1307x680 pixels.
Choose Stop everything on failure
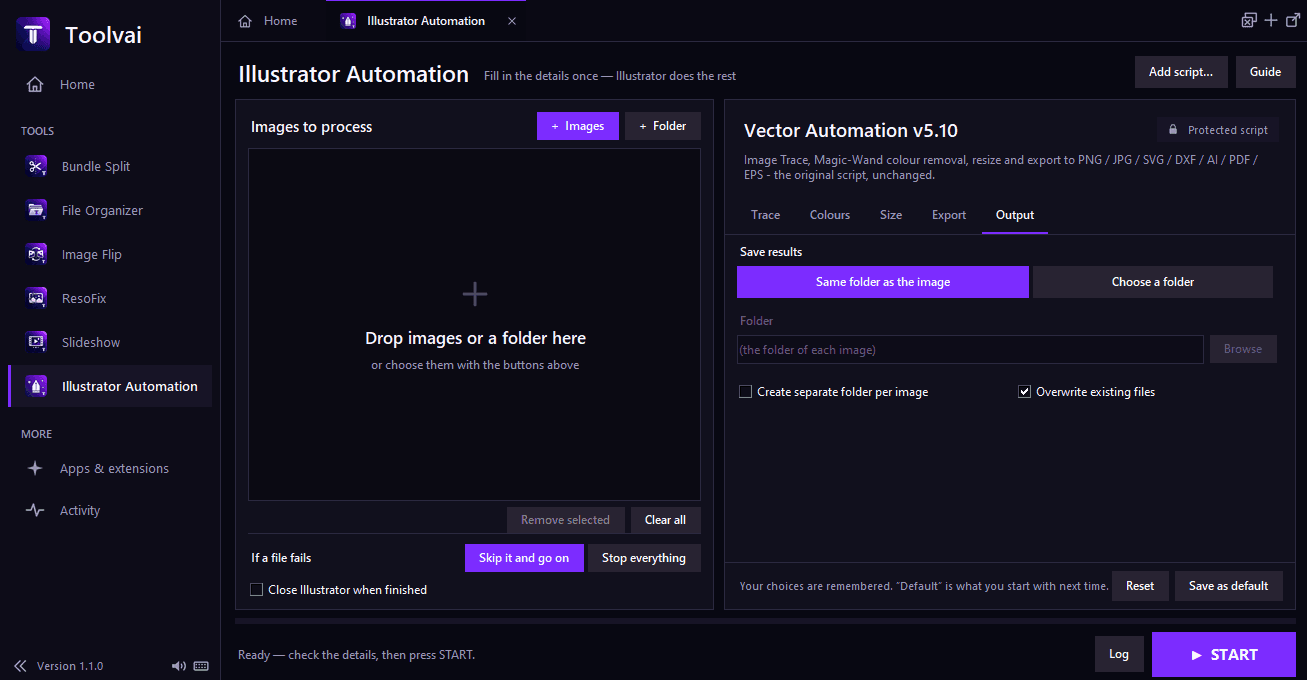coord(644,558)
